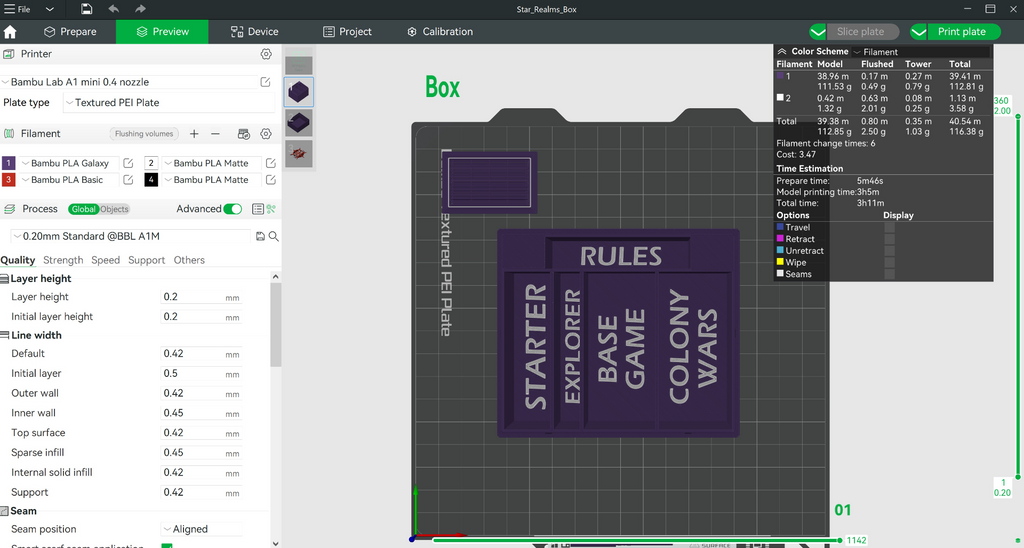Open the Support settings tab
Image resolution: width=1024 pixels, height=548 pixels.
click(146, 260)
